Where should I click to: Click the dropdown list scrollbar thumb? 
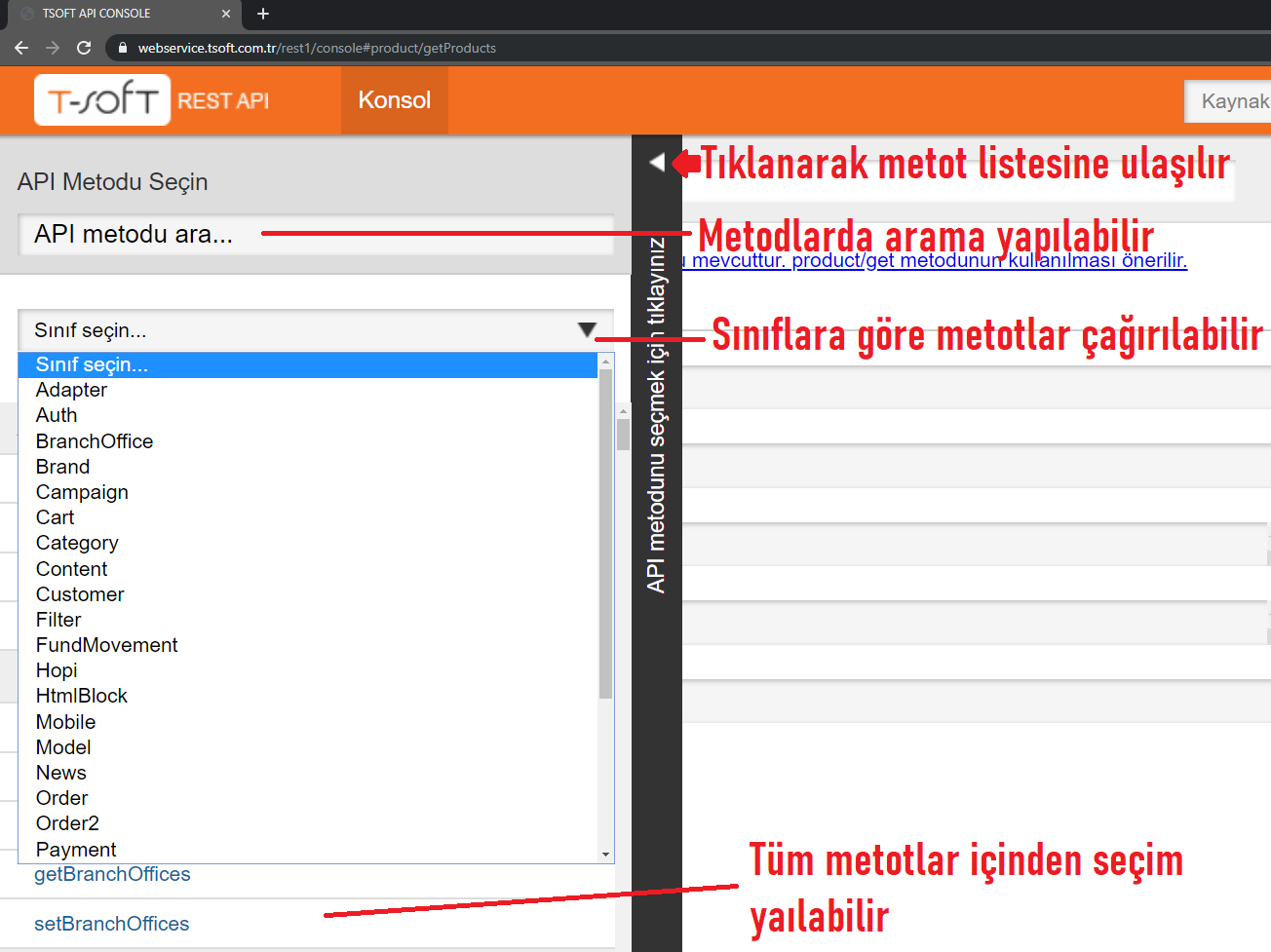tap(606, 534)
